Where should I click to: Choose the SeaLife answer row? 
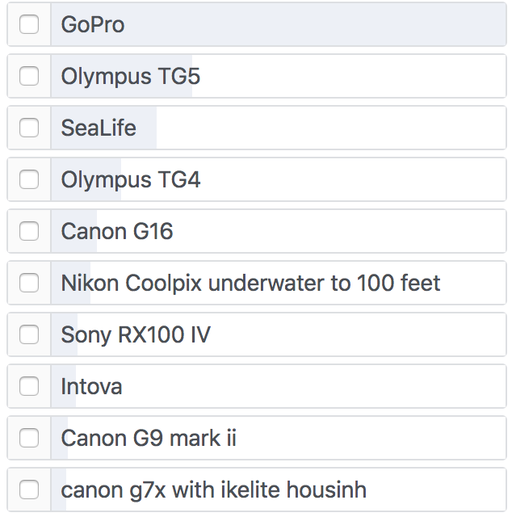click(257, 128)
